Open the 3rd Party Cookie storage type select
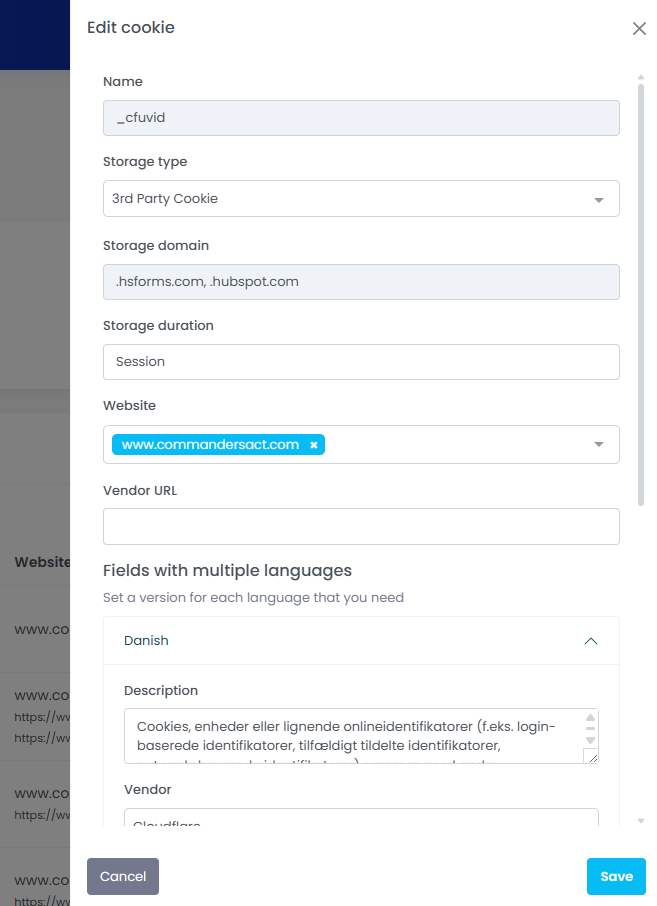Screen dimensions: 657x906 click(x=350, y=199)
